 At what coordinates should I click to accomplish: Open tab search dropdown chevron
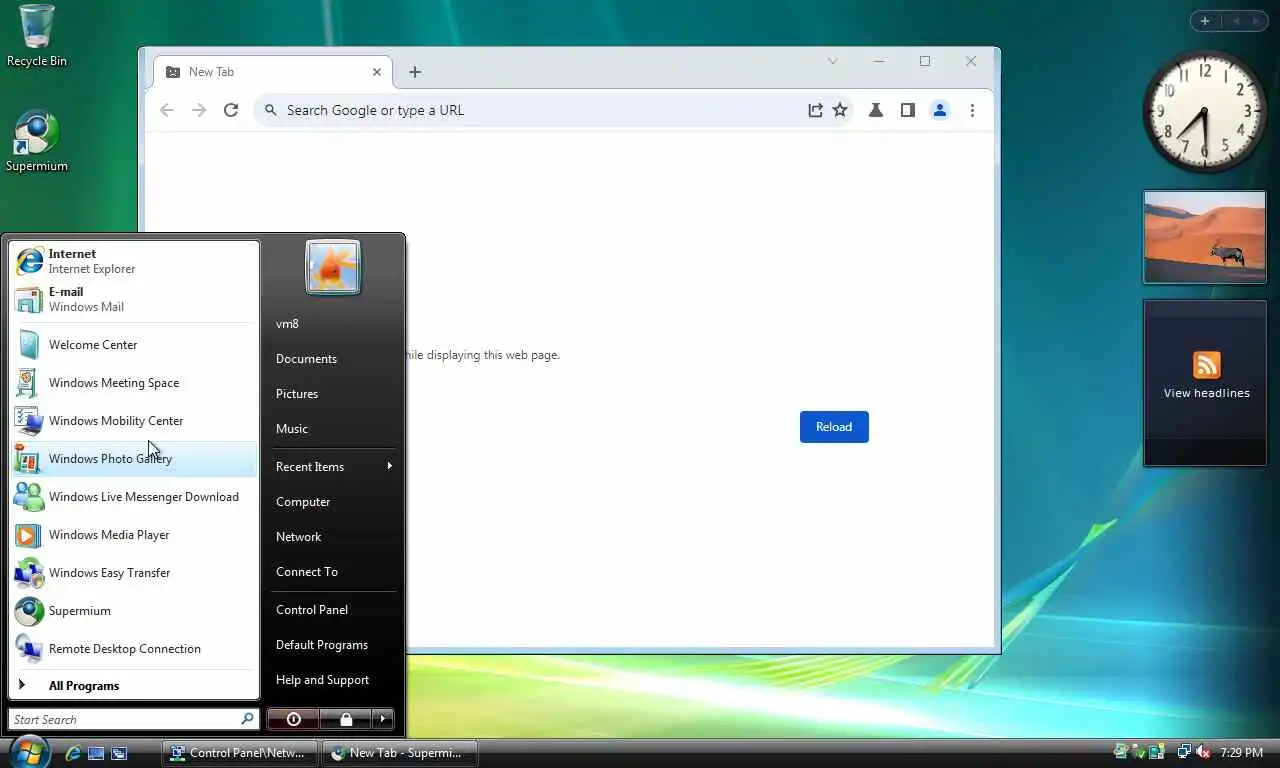tap(832, 61)
